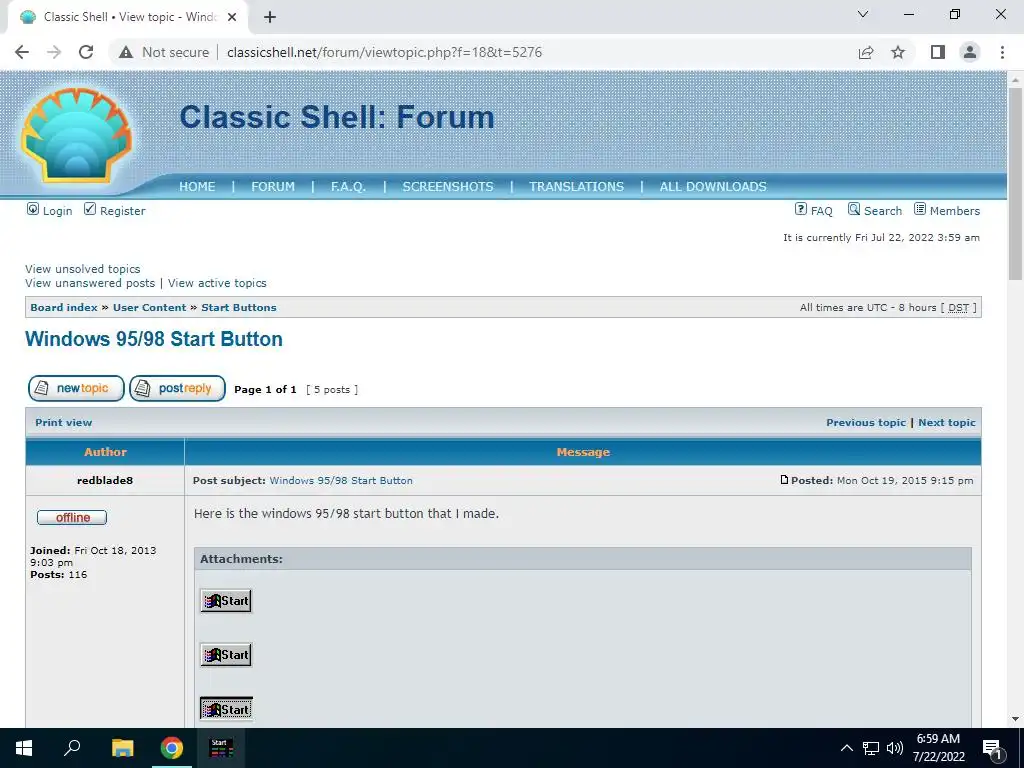Image resolution: width=1024 pixels, height=768 pixels.
Task: Open the Windows Start menu on taskbar
Action: (24, 748)
